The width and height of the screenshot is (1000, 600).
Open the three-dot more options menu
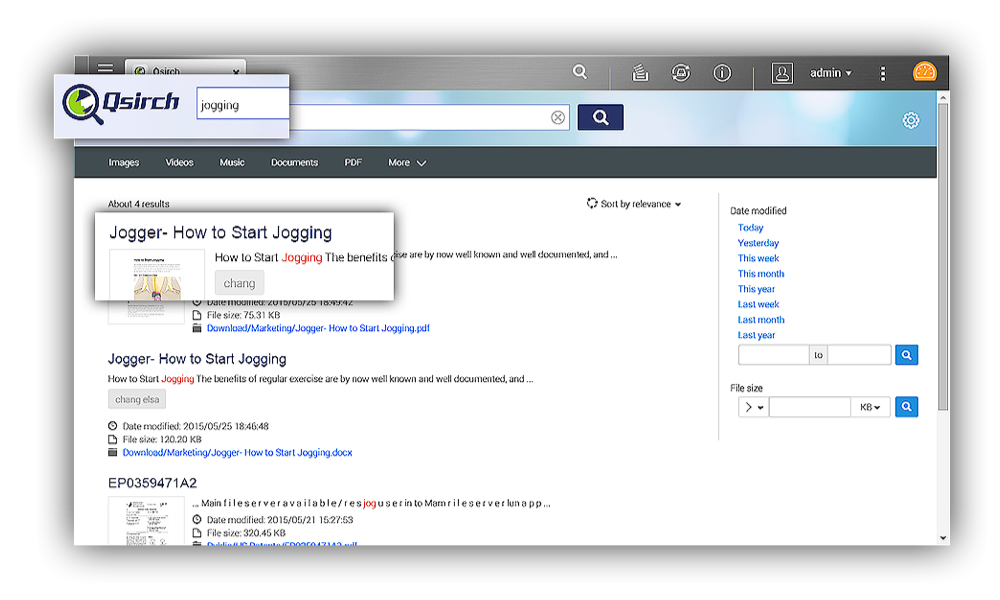click(883, 73)
